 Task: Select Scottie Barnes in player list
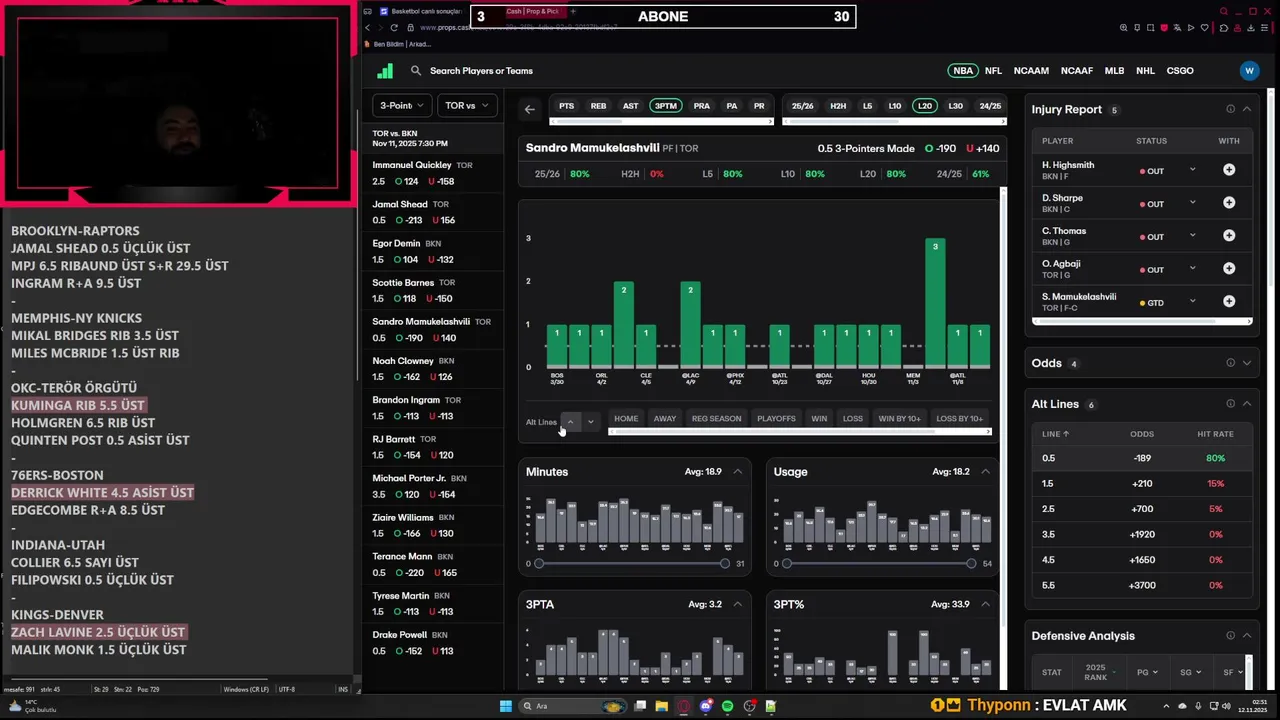[x=433, y=290]
